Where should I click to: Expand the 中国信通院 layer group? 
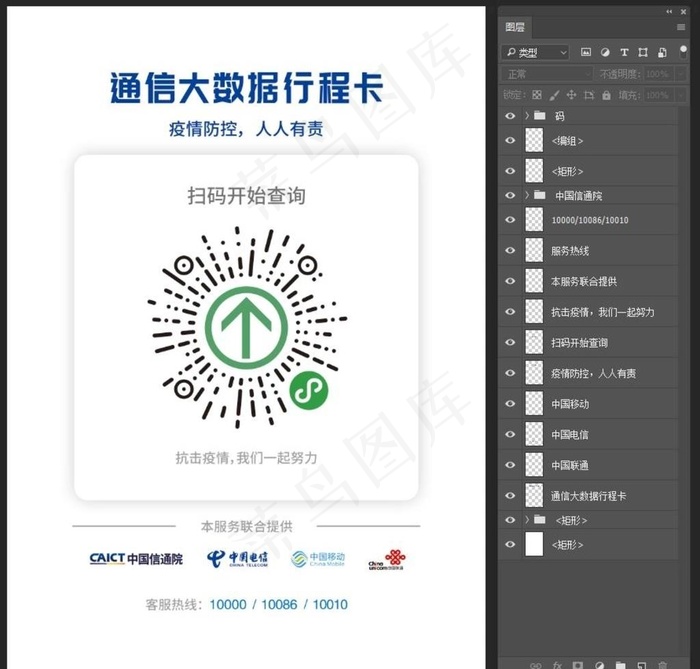[x=527, y=195]
